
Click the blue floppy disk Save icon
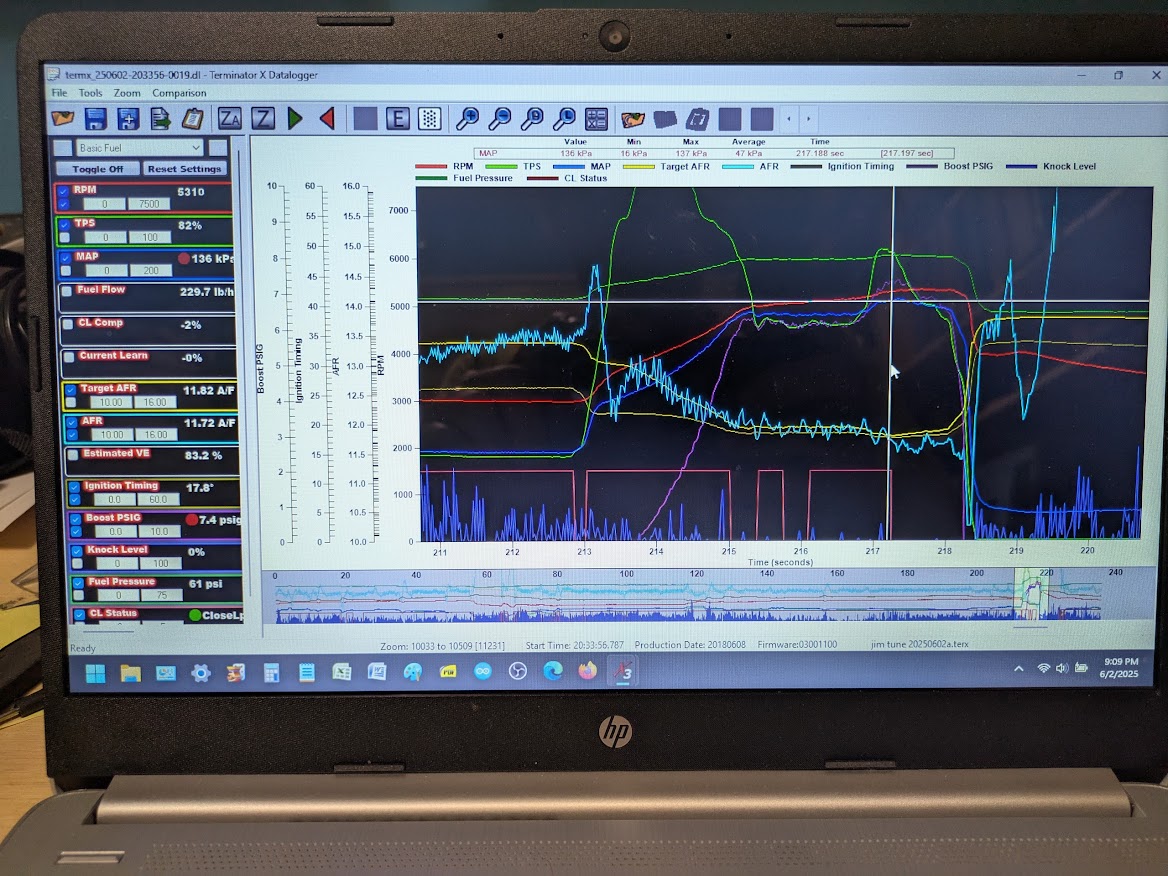(x=96, y=118)
